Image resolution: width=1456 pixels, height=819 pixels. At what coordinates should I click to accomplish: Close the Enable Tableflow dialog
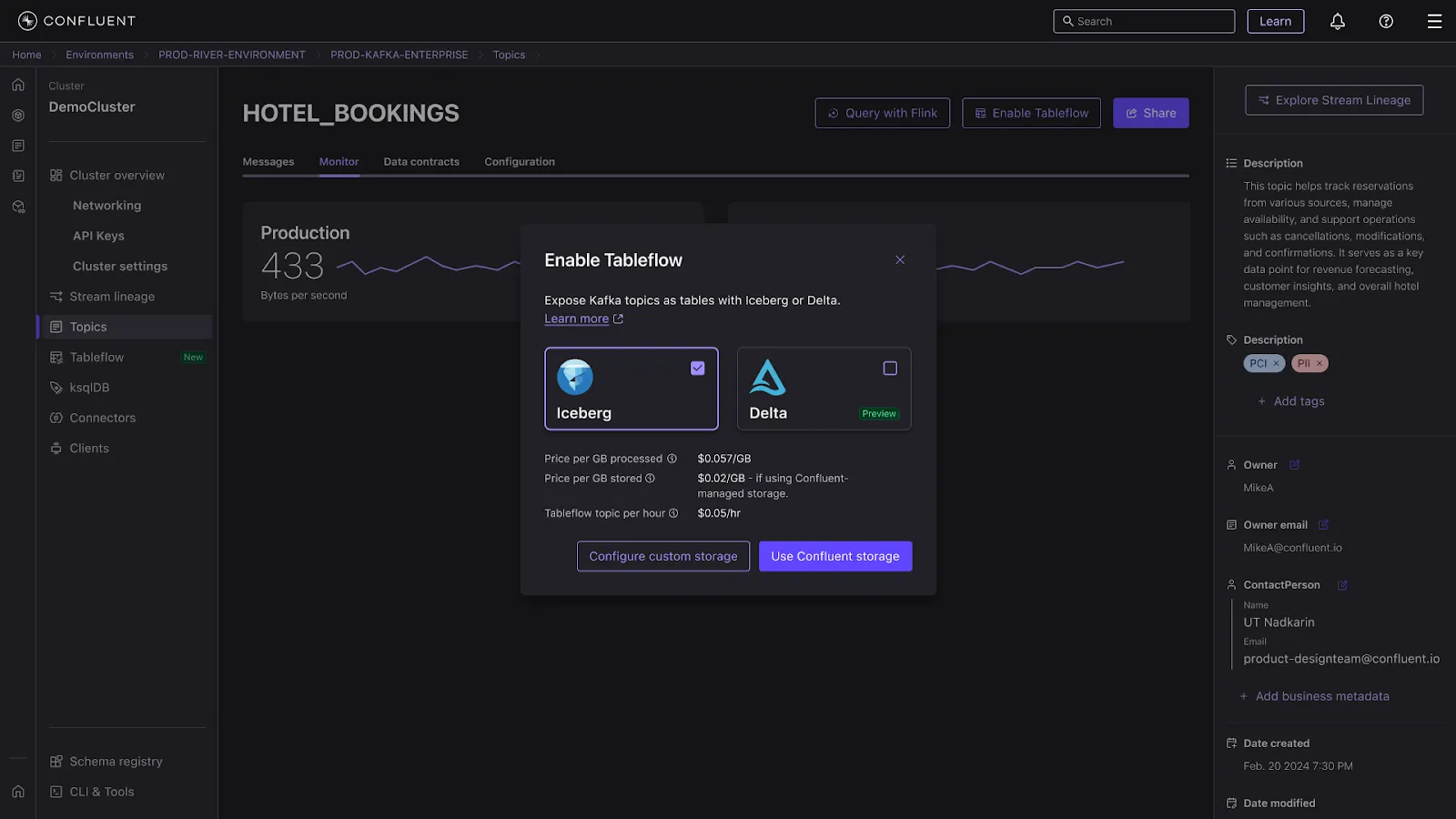coord(900,260)
